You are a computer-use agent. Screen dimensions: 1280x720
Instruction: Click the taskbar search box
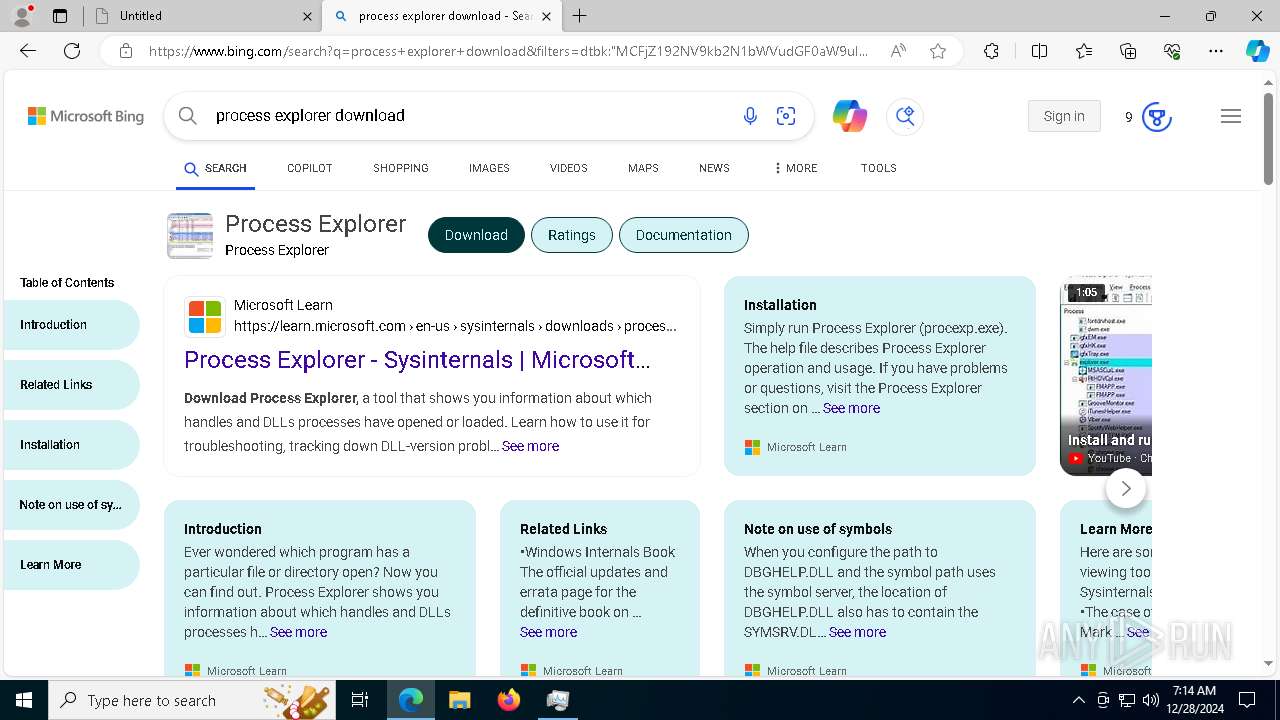[193, 700]
